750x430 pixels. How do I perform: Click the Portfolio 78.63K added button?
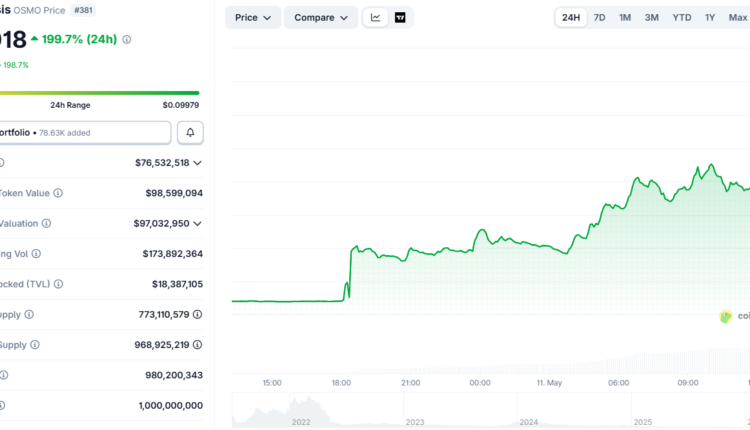click(85, 132)
